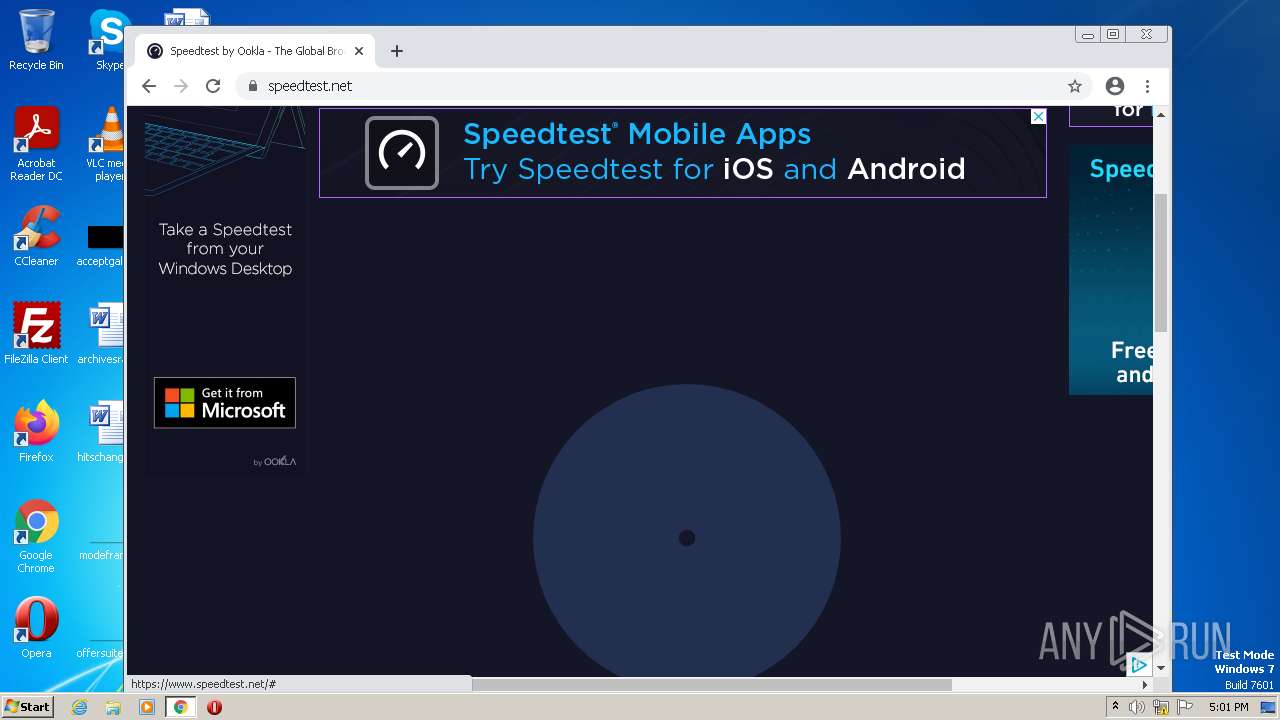Open the Firefox desktop shortcut
This screenshot has height=720, width=1280.
click(36, 432)
